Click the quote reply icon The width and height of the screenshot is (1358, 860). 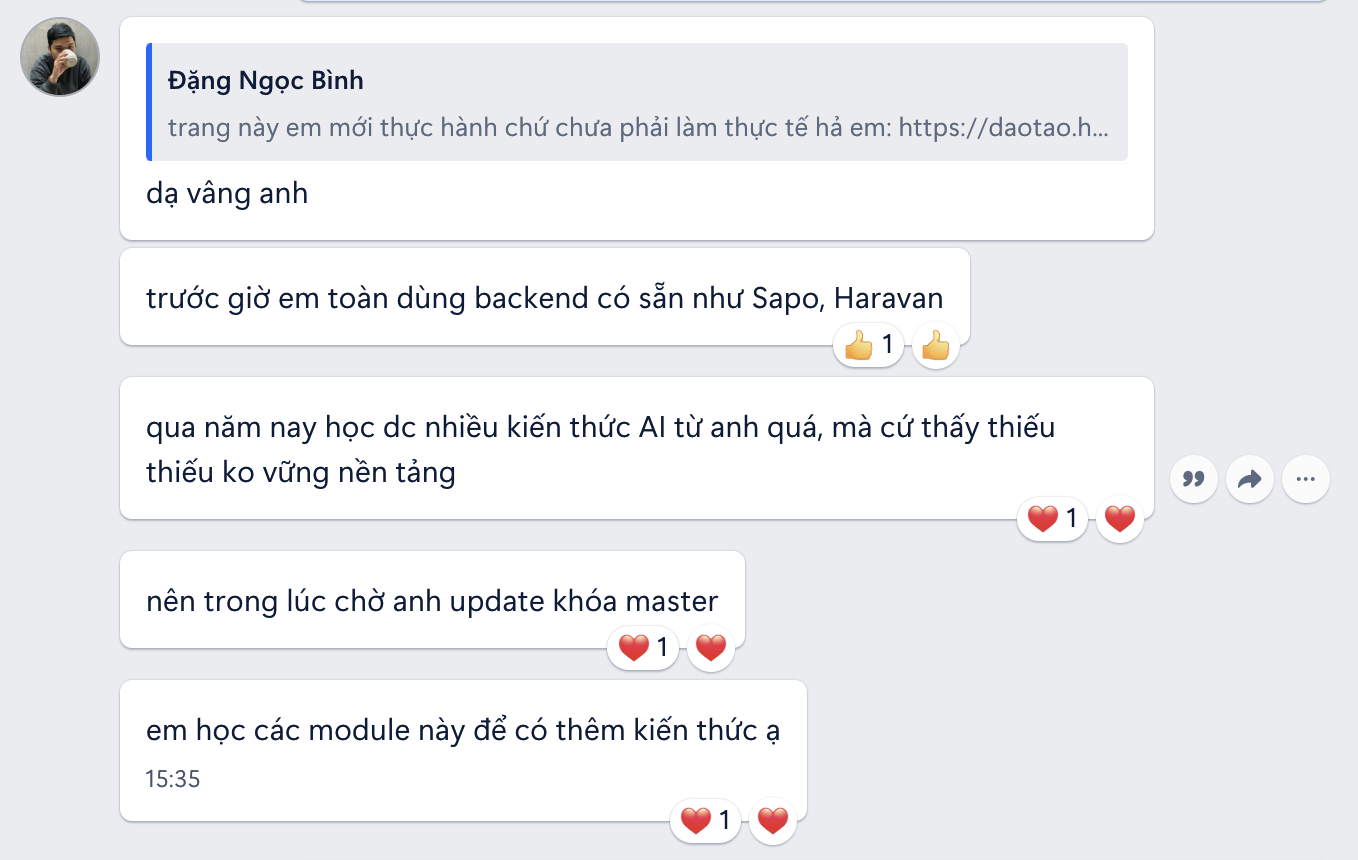(1193, 479)
